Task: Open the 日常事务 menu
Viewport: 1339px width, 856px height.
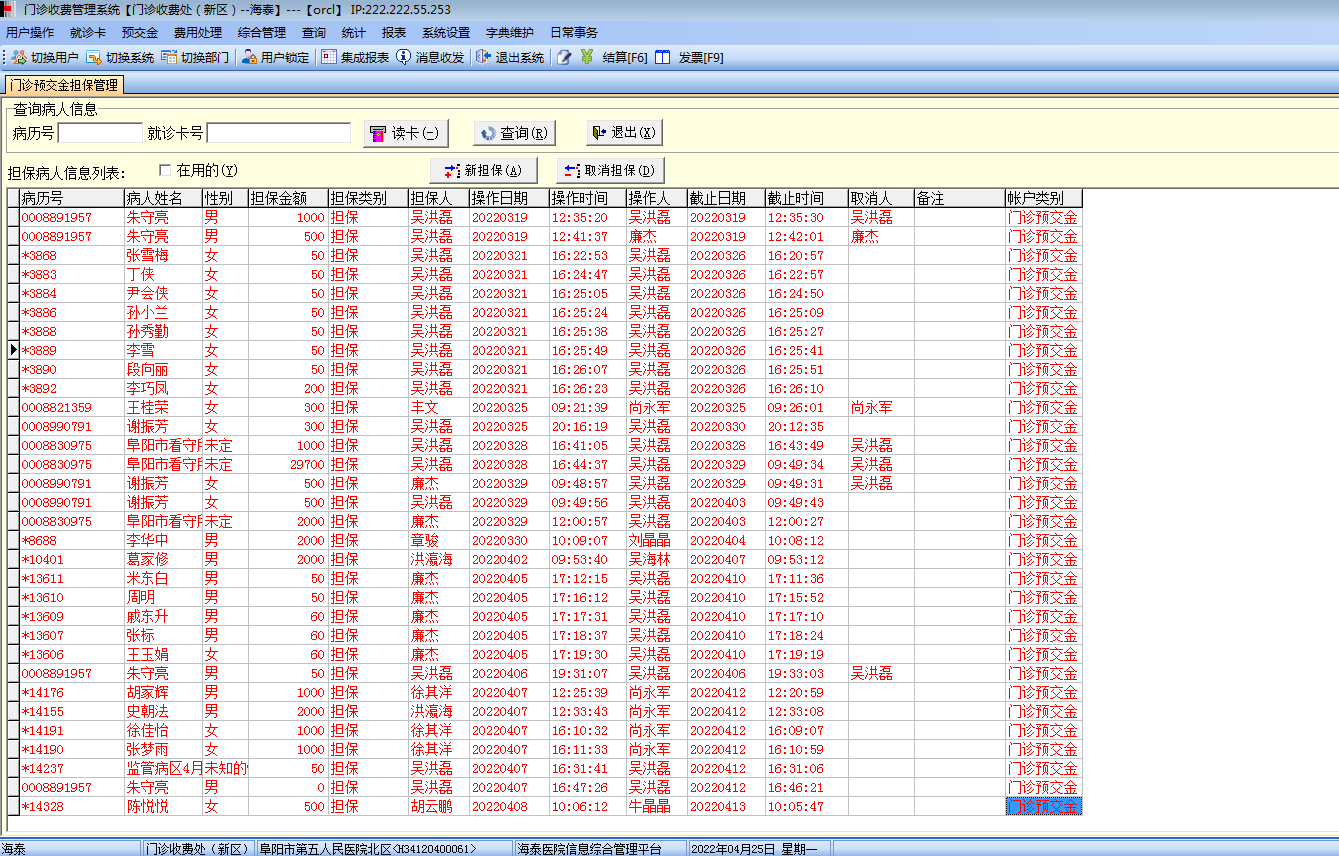Action: [574, 33]
